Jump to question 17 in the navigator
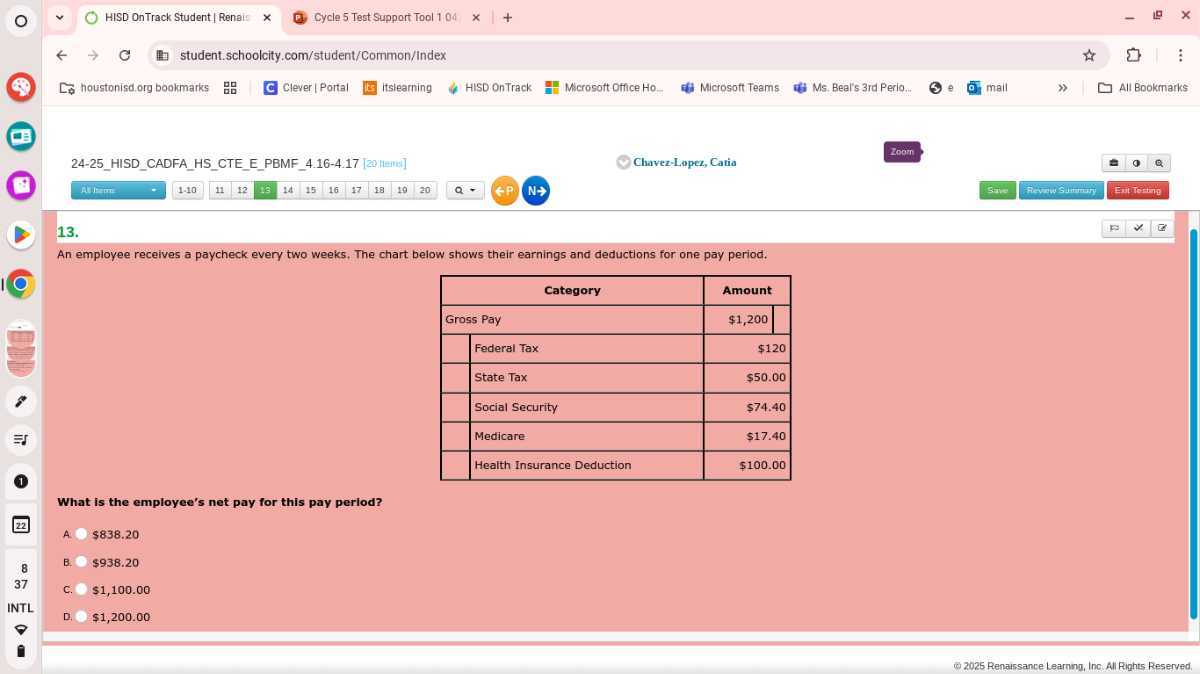The image size is (1200, 674). 356,190
